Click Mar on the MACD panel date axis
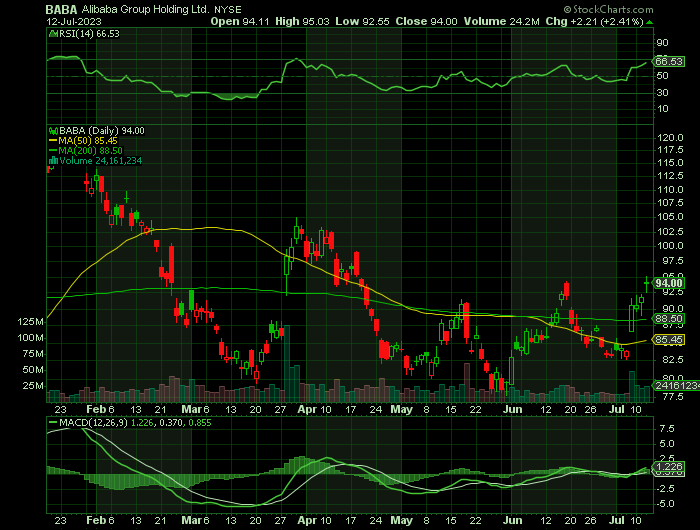700x530 pixels. (x=191, y=520)
